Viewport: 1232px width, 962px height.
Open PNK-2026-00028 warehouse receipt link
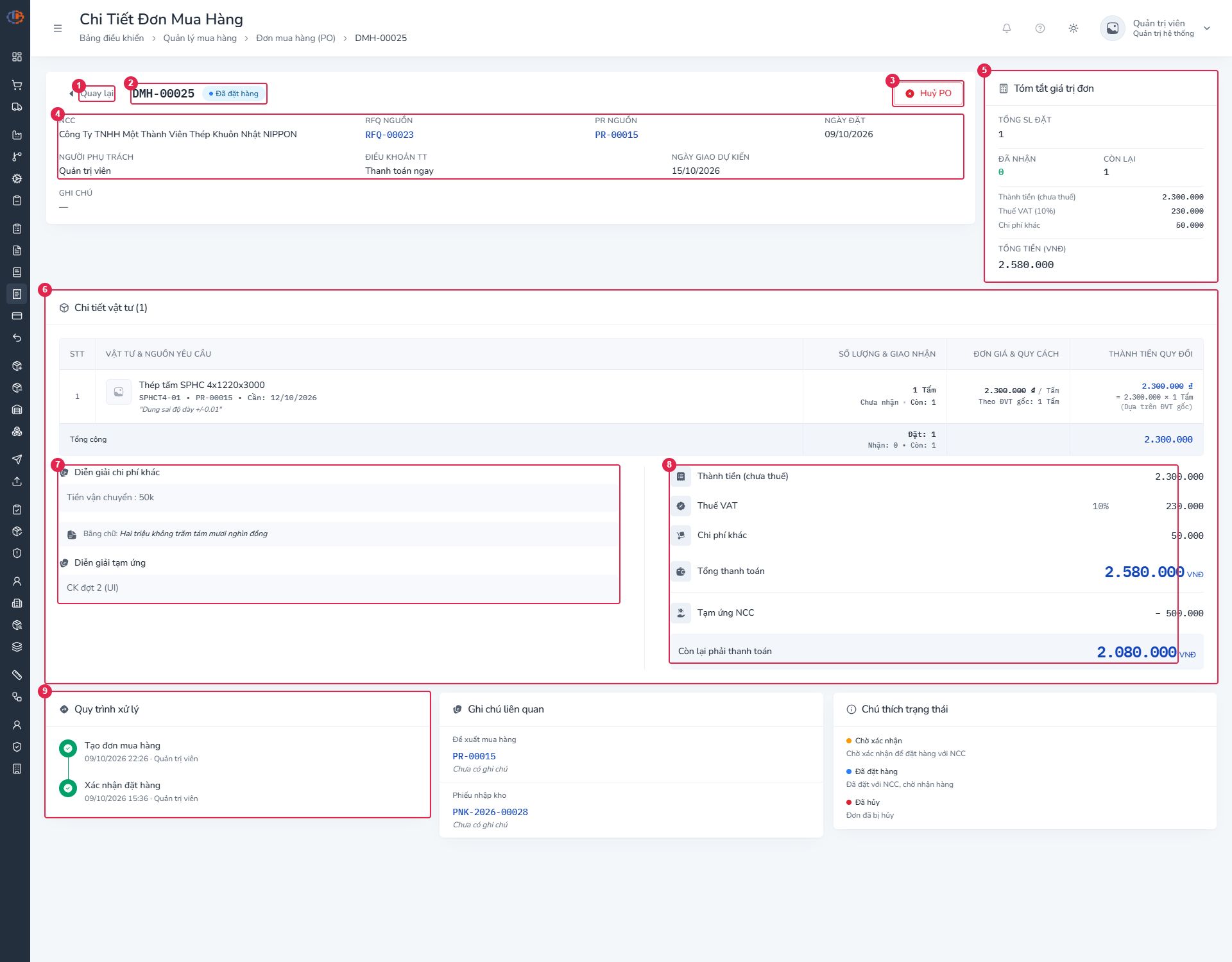[490, 812]
